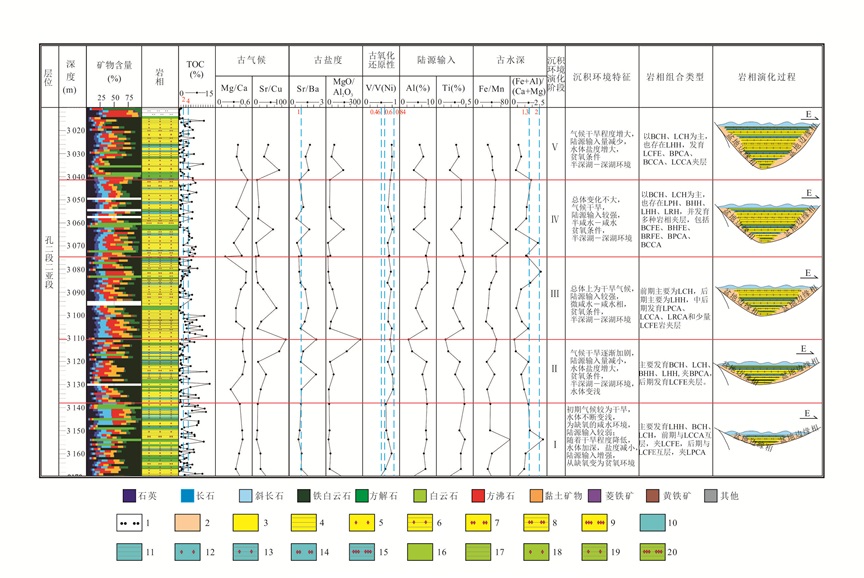Click yellow dotted pattern box numbered 5

click(362, 522)
